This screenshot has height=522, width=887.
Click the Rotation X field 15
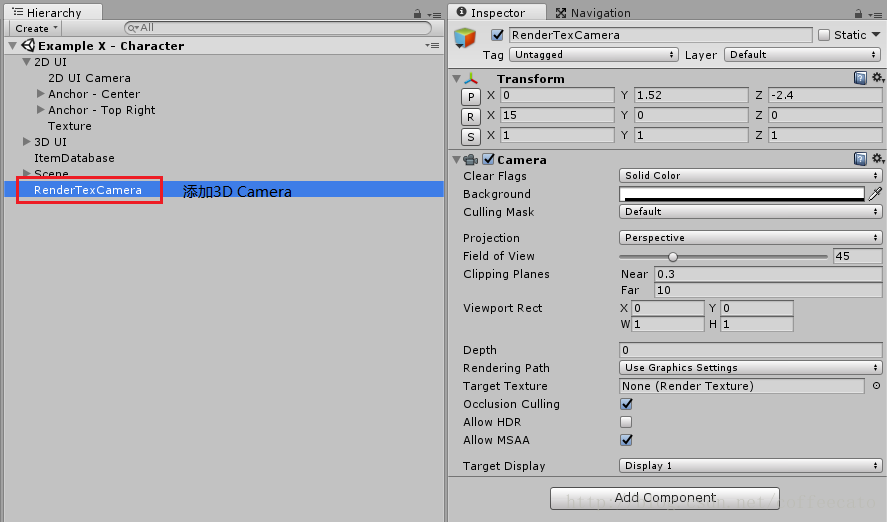(x=557, y=115)
